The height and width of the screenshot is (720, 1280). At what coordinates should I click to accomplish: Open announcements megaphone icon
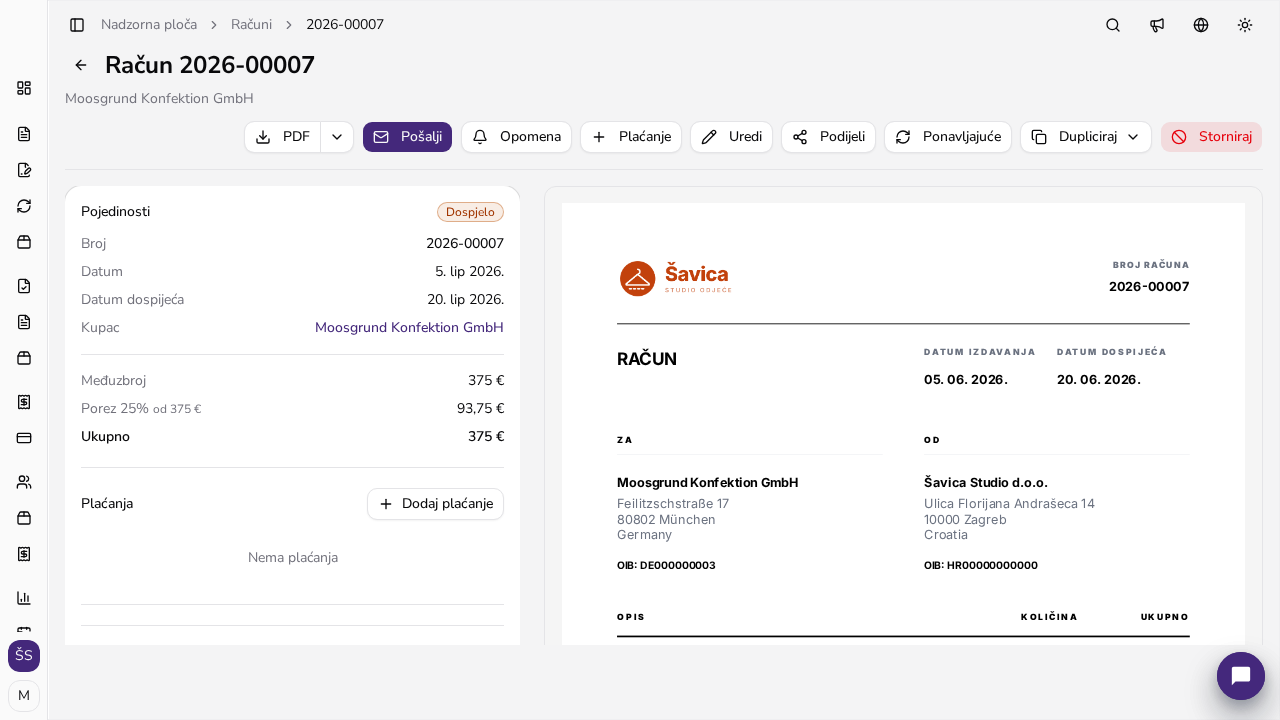pyautogui.click(x=1157, y=25)
